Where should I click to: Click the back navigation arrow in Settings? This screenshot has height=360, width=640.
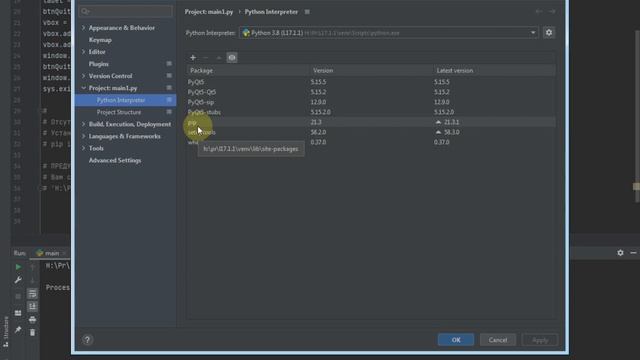539,12
